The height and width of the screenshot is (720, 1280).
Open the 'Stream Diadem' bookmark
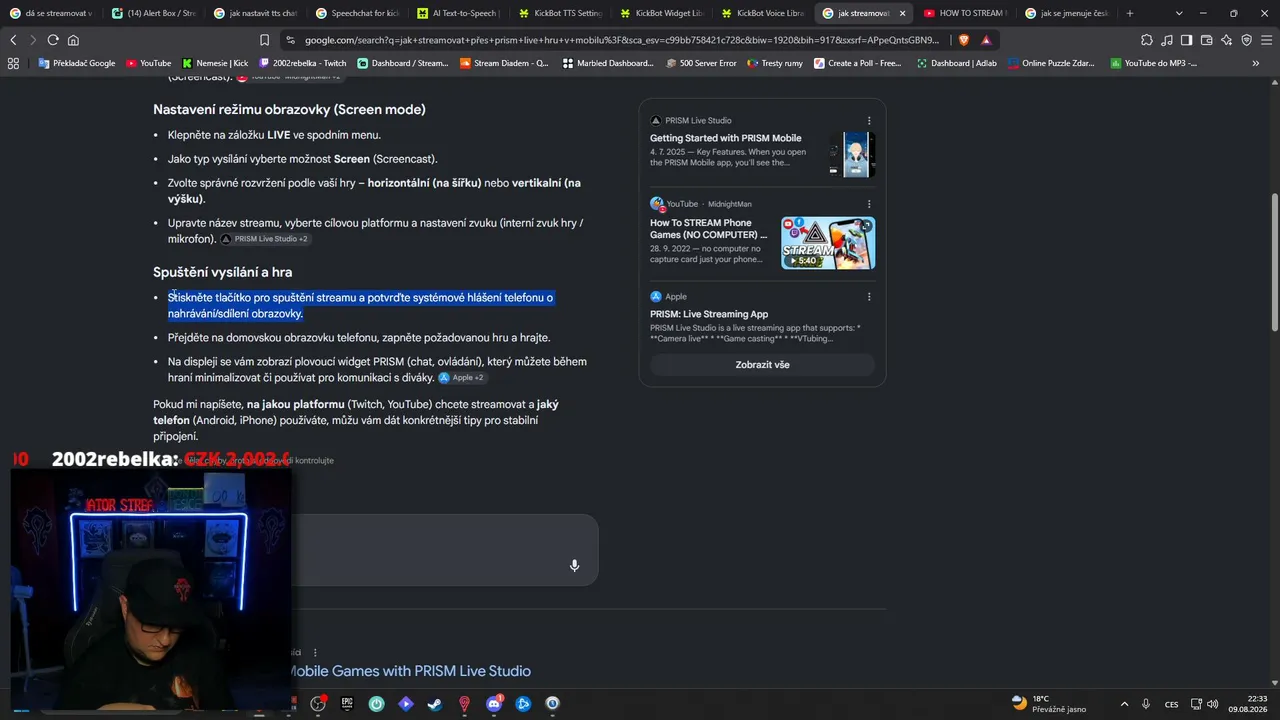[504, 63]
